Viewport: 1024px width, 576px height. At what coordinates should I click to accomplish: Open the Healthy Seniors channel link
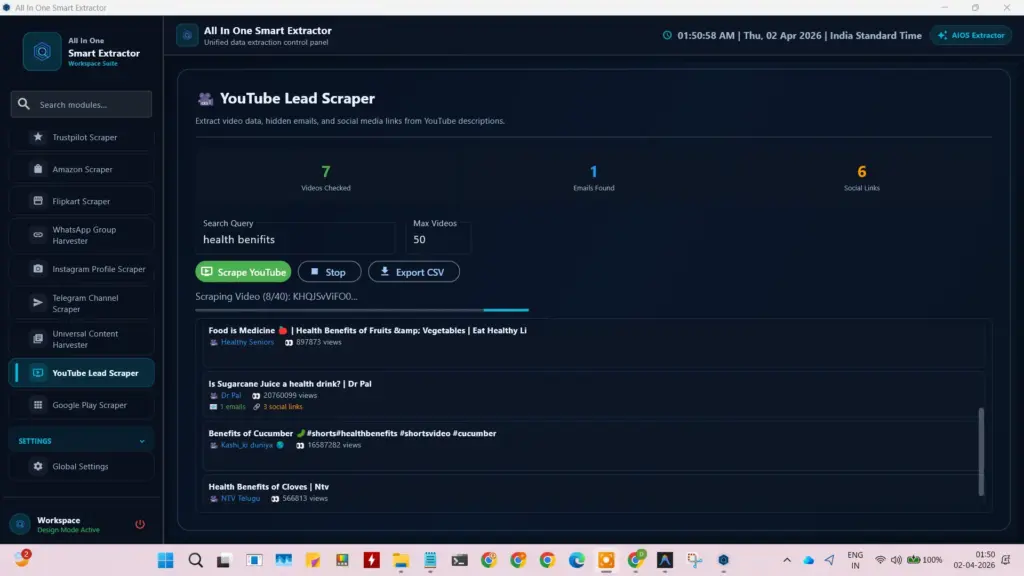coord(247,342)
